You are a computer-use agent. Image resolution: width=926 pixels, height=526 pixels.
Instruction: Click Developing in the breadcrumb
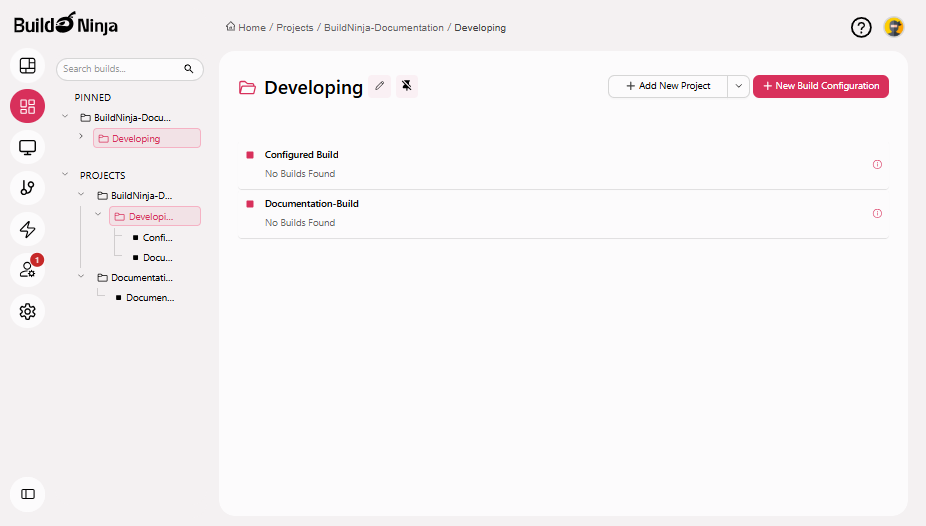[480, 28]
